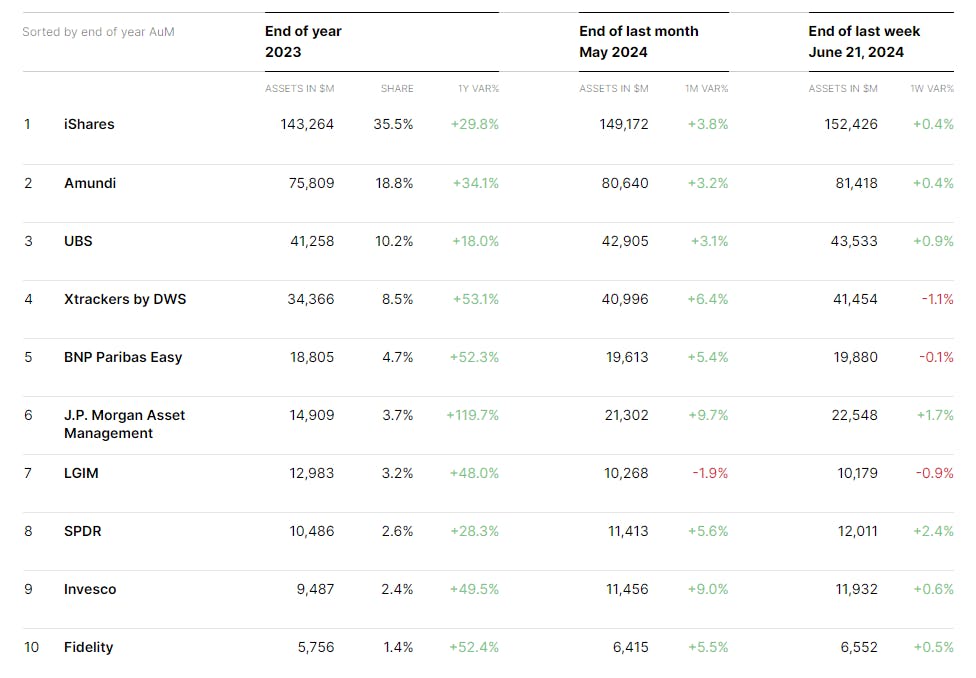Sort by the 1W VAR% column header
This screenshot has height=678, width=976.
pyautogui.click(x=932, y=89)
